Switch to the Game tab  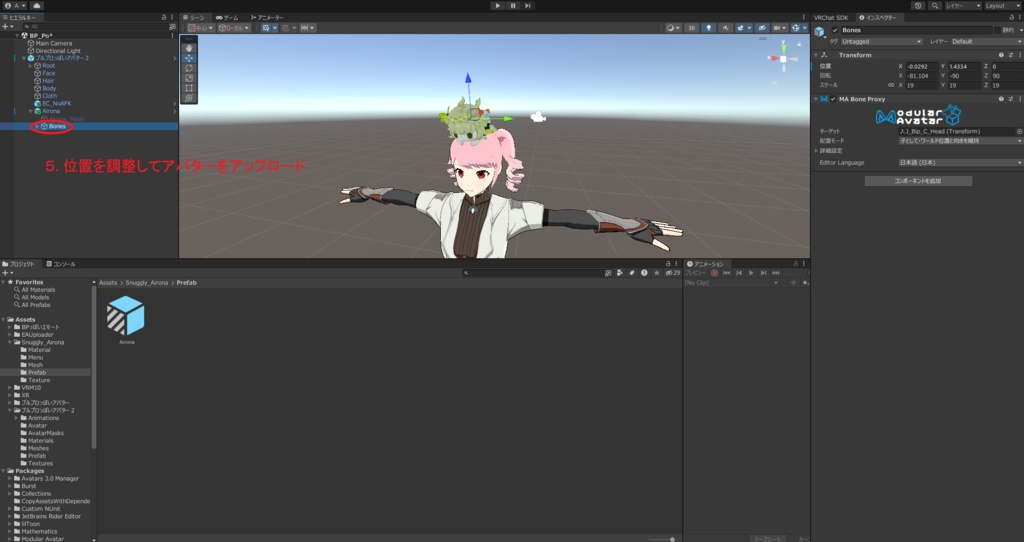228,18
